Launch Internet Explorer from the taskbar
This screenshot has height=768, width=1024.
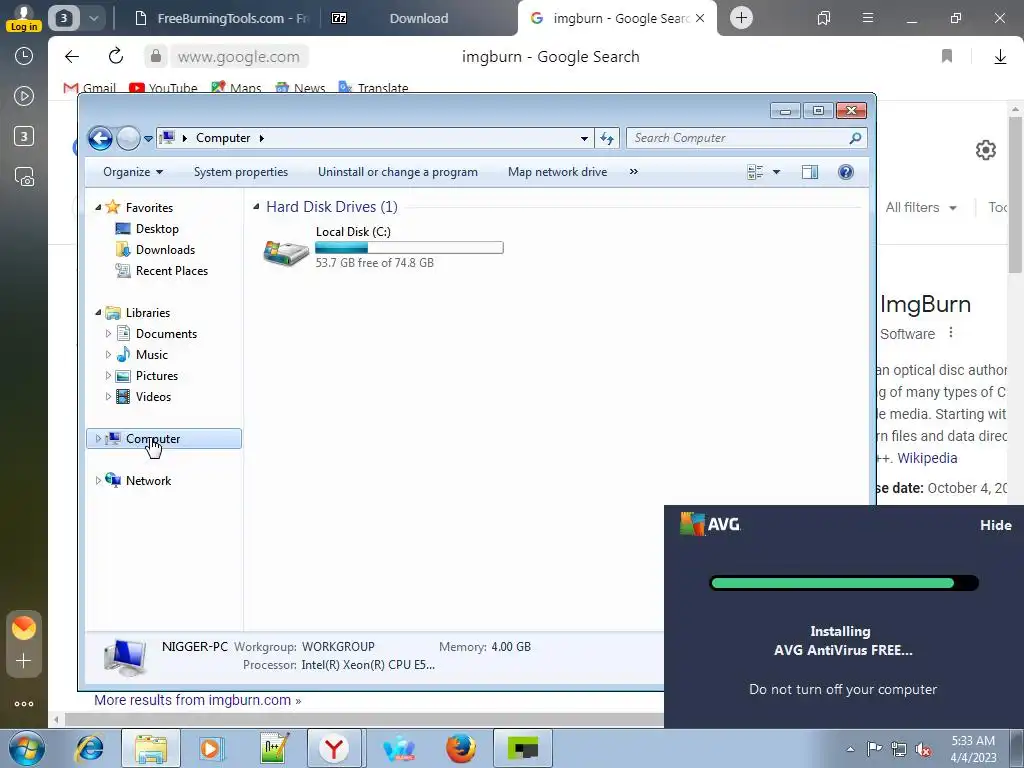pyautogui.click(x=89, y=748)
